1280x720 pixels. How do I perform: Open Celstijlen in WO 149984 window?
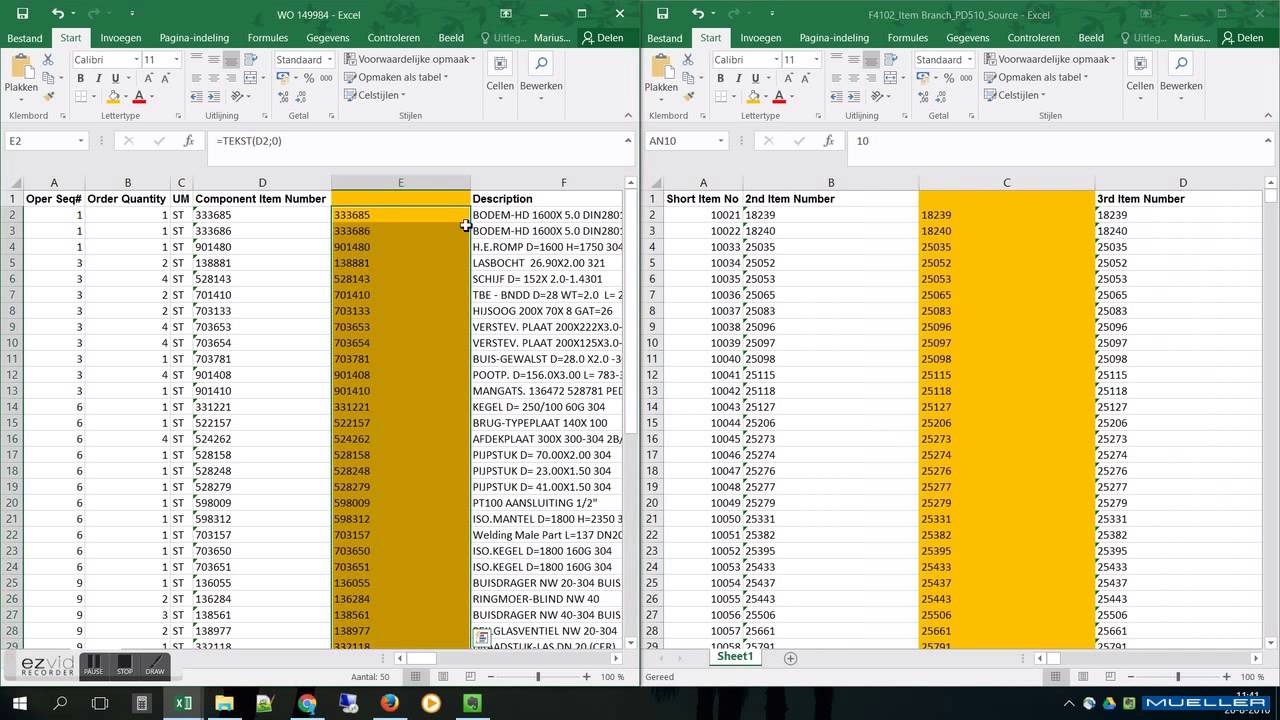374,95
